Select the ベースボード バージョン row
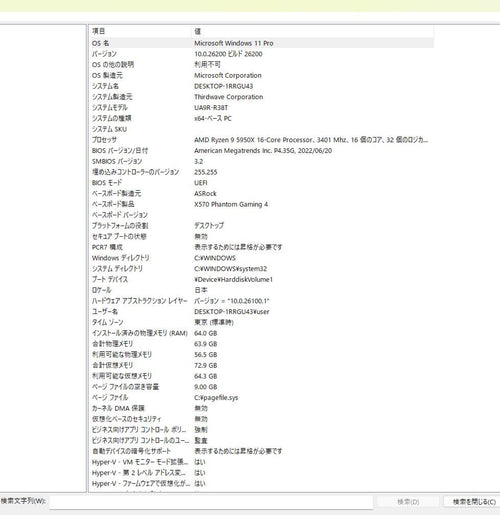The width and height of the screenshot is (500, 515). pyautogui.click(x=261, y=215)
